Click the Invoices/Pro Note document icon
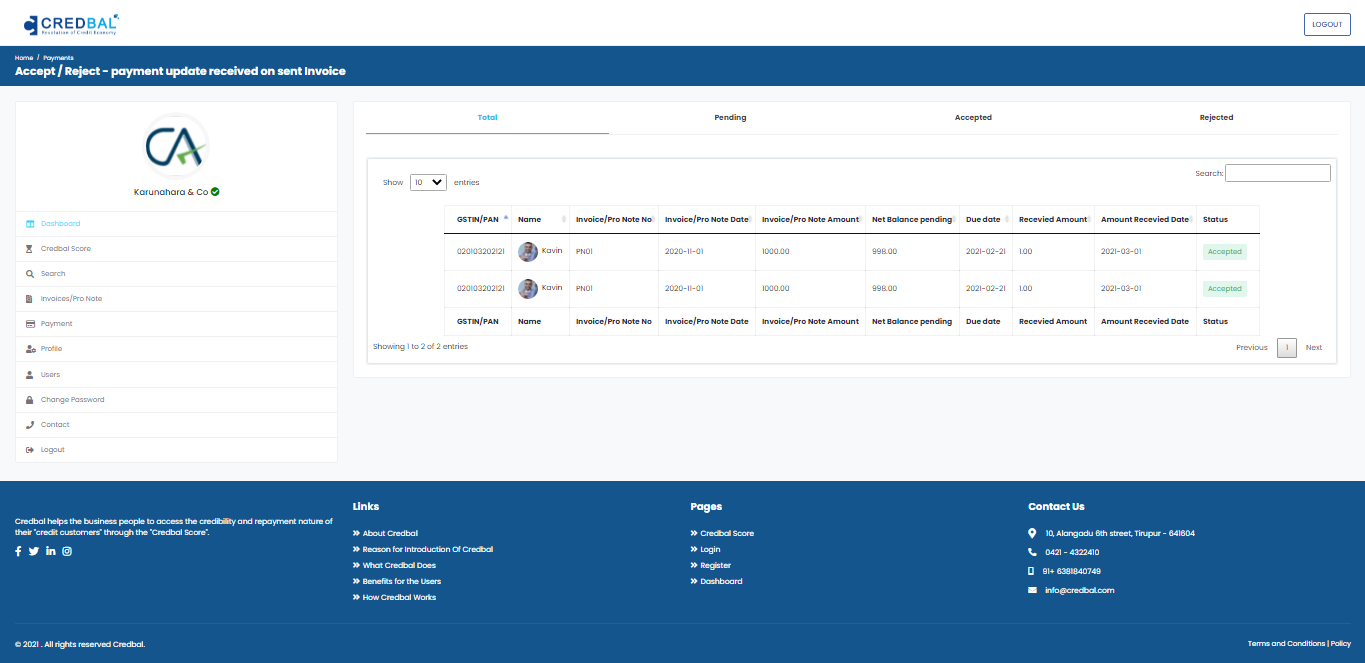1365x663 pixels. [x=30, y=299]
